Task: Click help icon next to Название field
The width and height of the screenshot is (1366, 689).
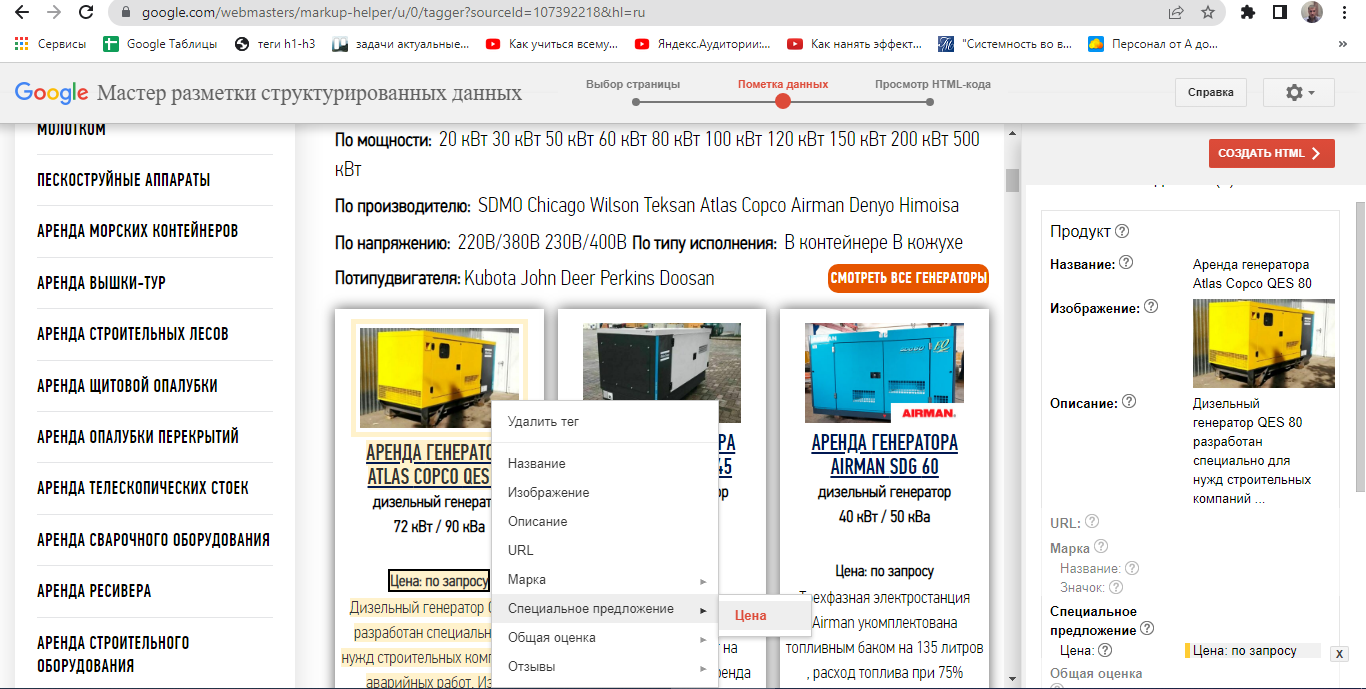Action: click(x=1126, y=263)
